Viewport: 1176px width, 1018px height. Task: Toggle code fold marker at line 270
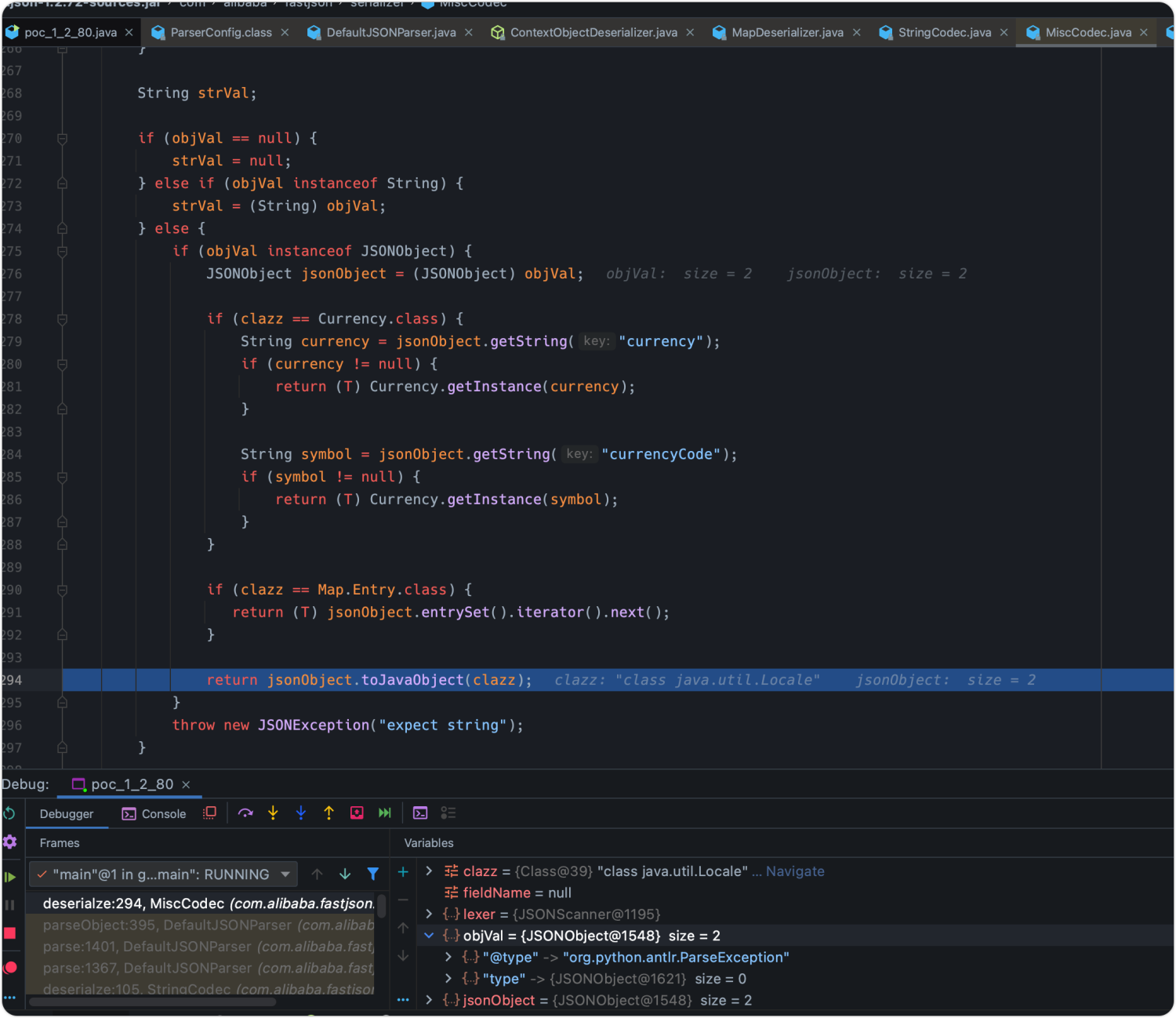tap(62, 139)
